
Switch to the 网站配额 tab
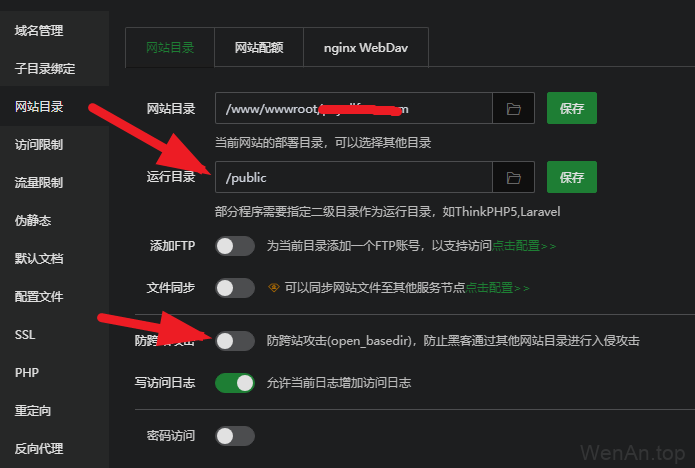(x=259, y=48)
